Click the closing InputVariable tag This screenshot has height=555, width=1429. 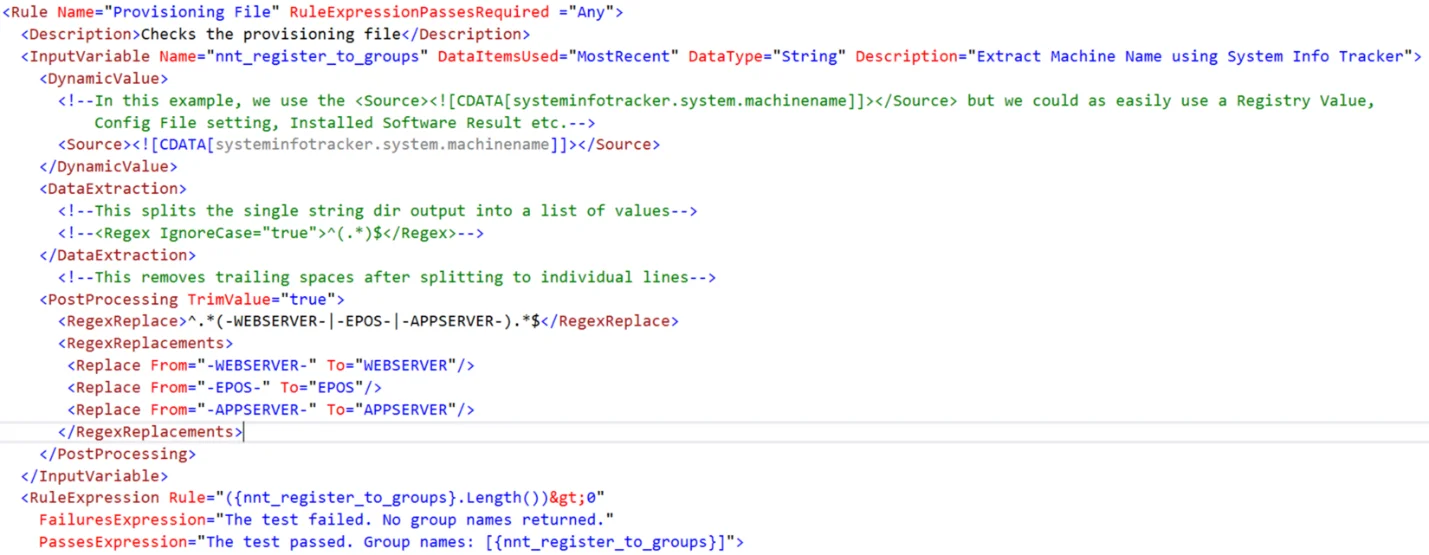[x=94, y=476]
